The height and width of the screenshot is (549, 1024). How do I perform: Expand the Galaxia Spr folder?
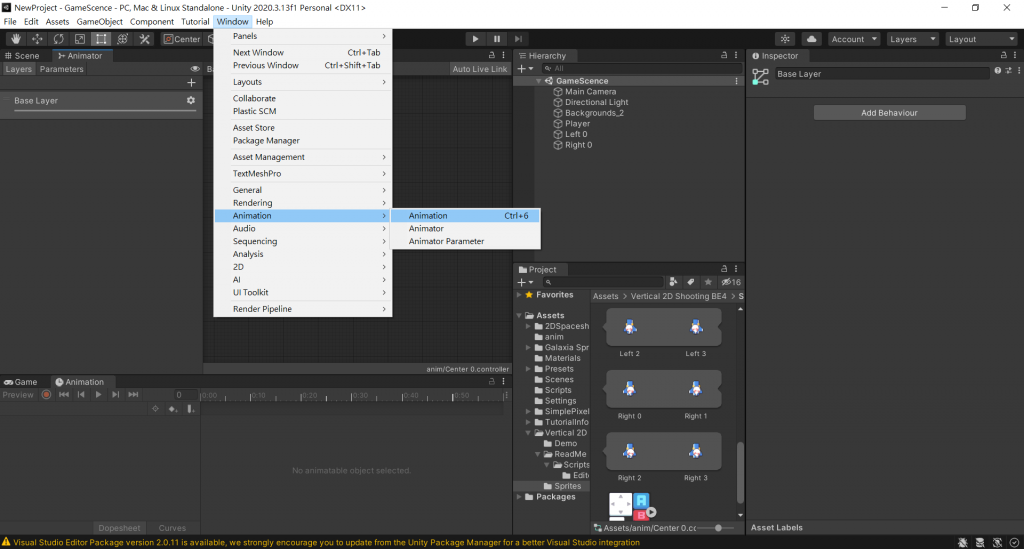click(x=528, y=348)
